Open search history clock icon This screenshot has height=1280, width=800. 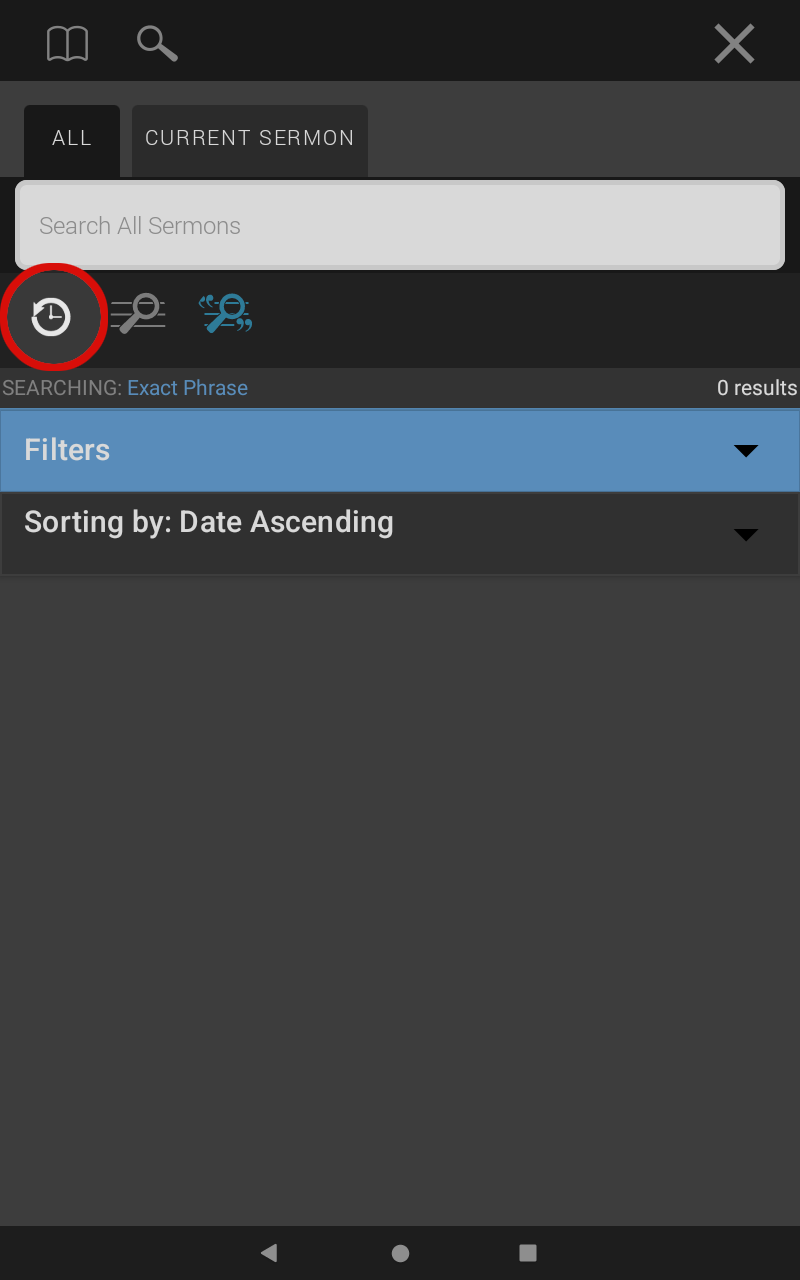point(51,317)
